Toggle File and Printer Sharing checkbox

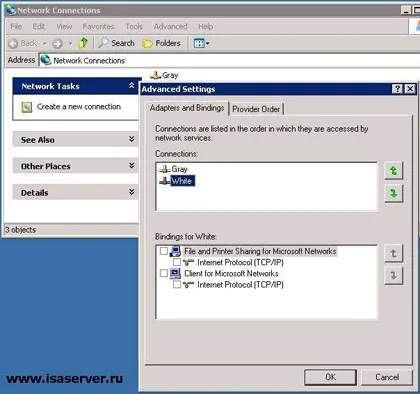(163, 251)
